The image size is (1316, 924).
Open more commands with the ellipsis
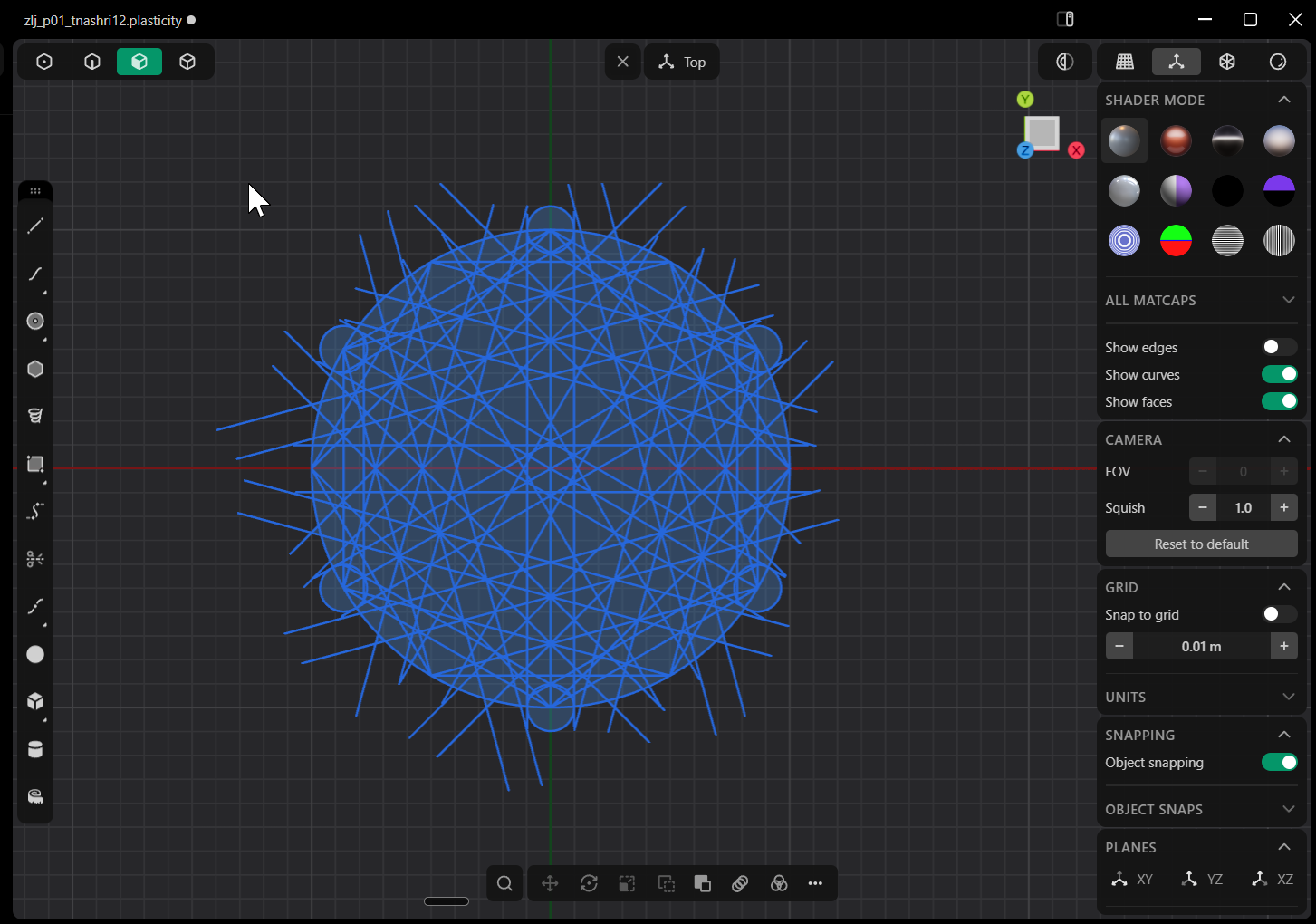815,883
